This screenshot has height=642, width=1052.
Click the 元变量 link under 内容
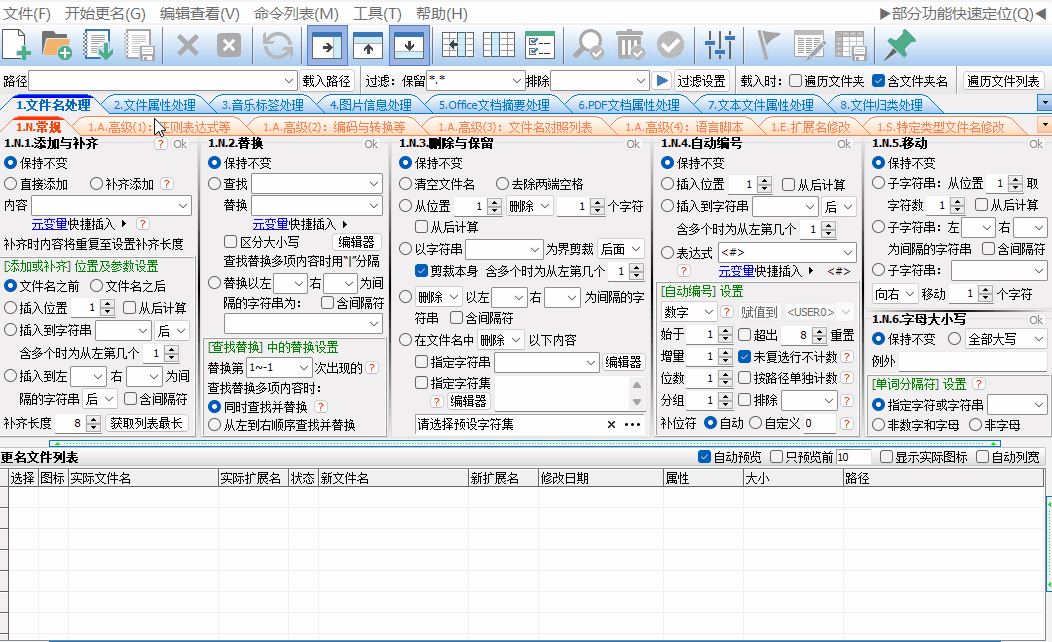point(50,224)
